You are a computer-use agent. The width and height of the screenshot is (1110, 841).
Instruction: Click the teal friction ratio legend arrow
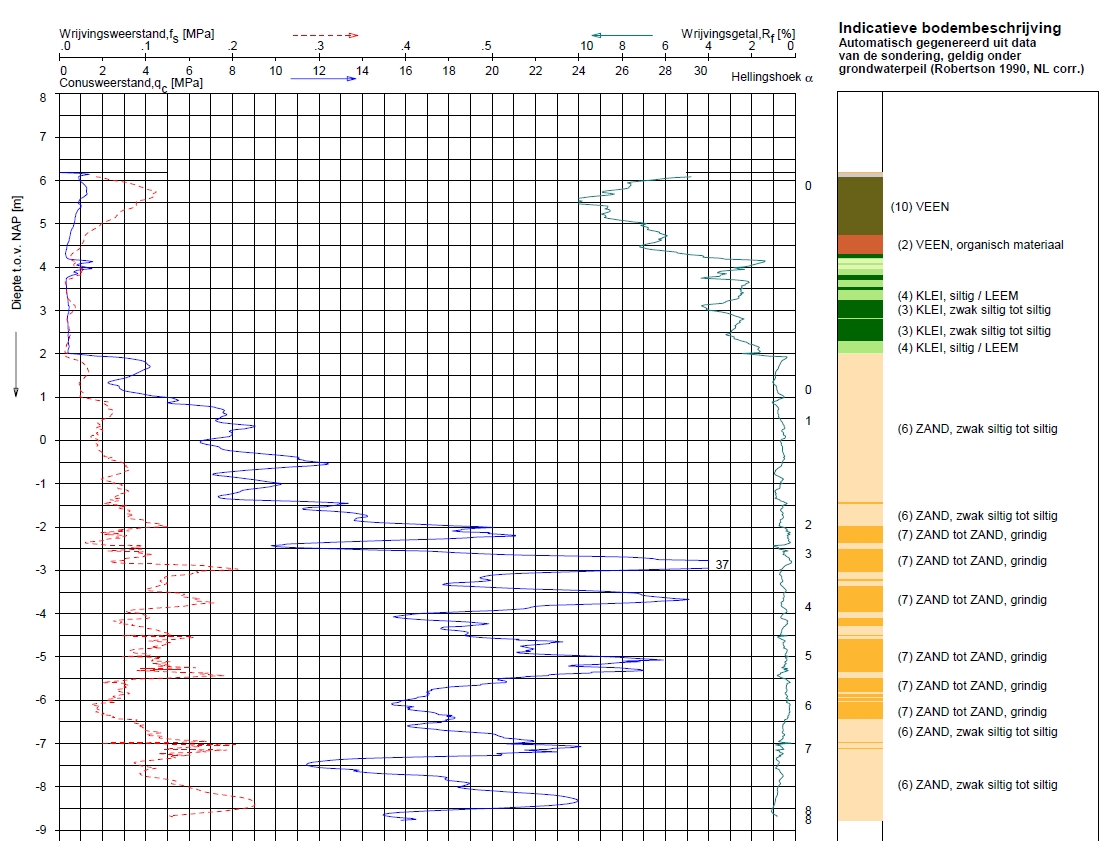tap(620, 35)
